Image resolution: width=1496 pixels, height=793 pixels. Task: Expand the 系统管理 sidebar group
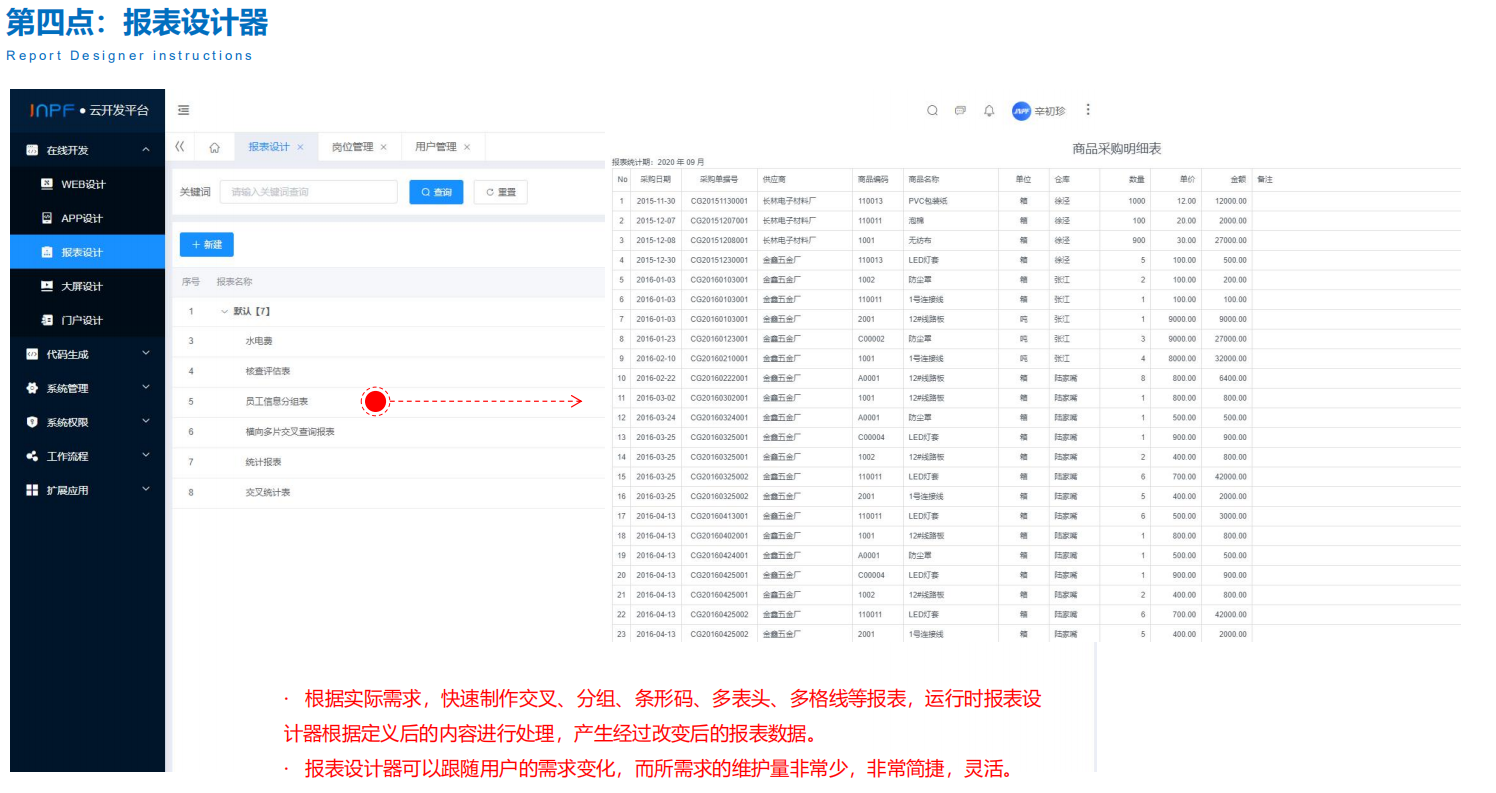(x=70, y=387)
